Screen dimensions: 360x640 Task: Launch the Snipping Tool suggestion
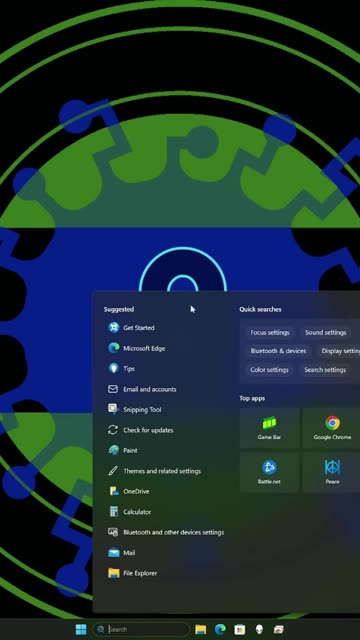click(135, 409)
